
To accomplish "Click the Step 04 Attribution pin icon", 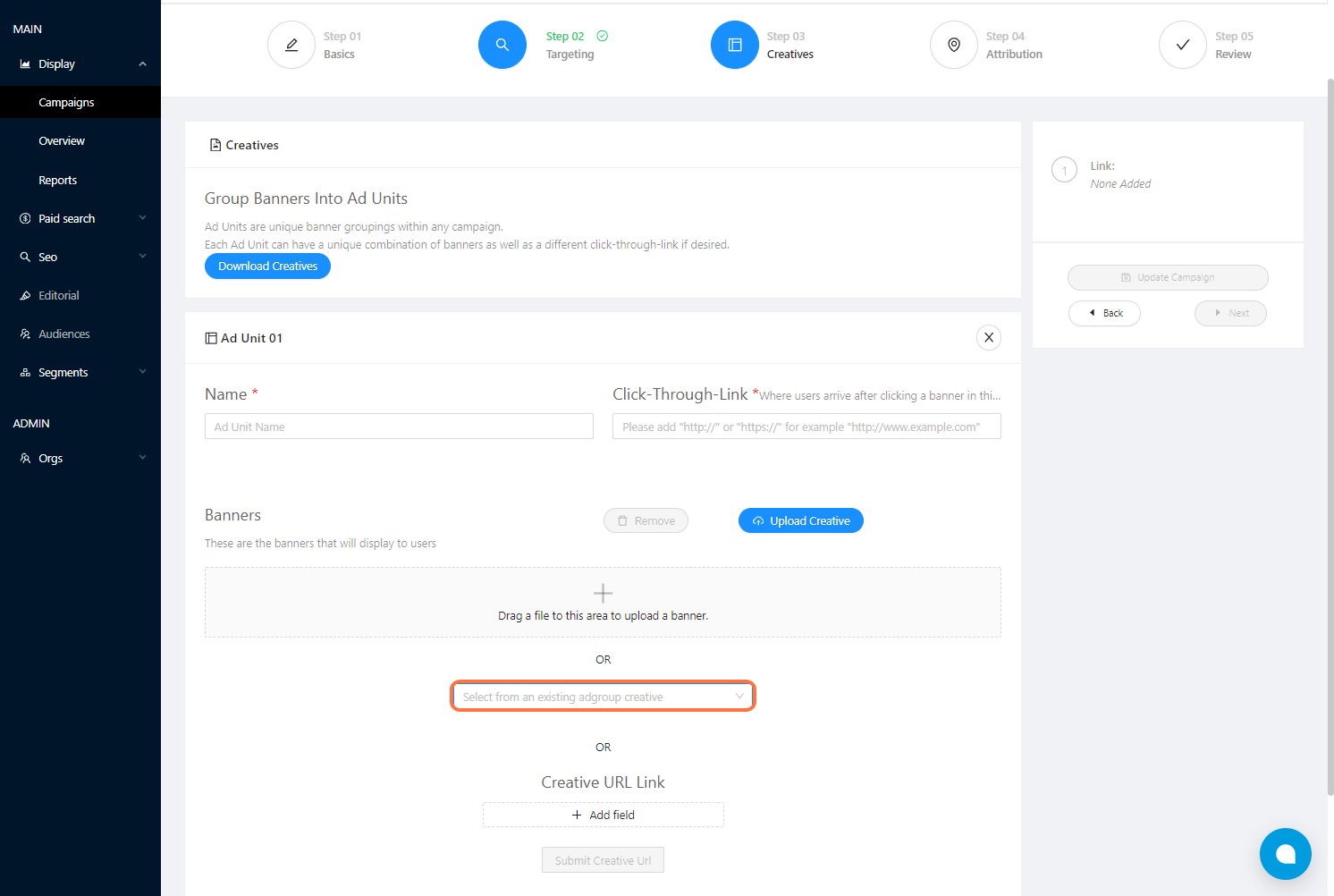I will [x=954, y=45].
